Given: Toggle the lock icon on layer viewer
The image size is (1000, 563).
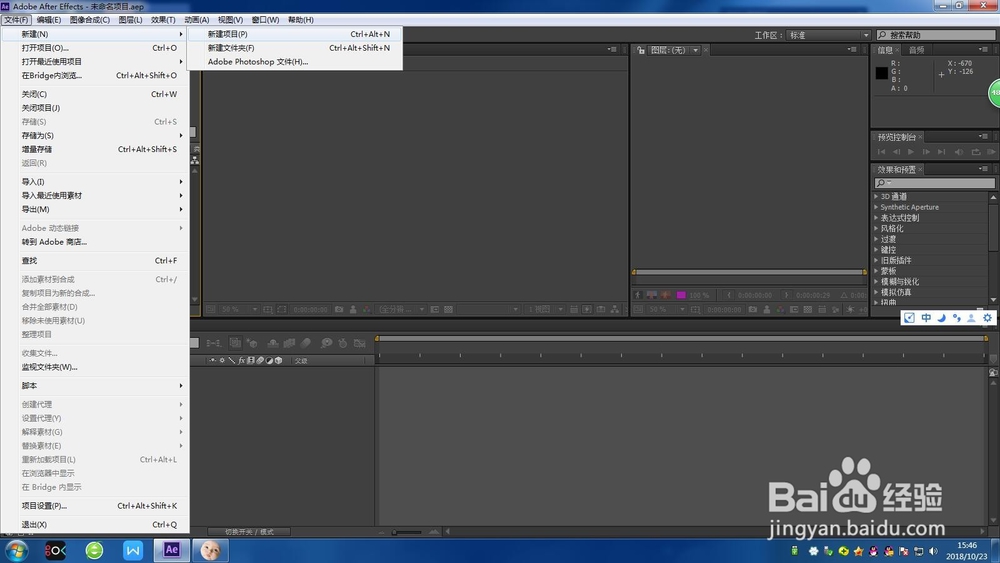Looking at the screenshot, I should click(x=640, y=50).
